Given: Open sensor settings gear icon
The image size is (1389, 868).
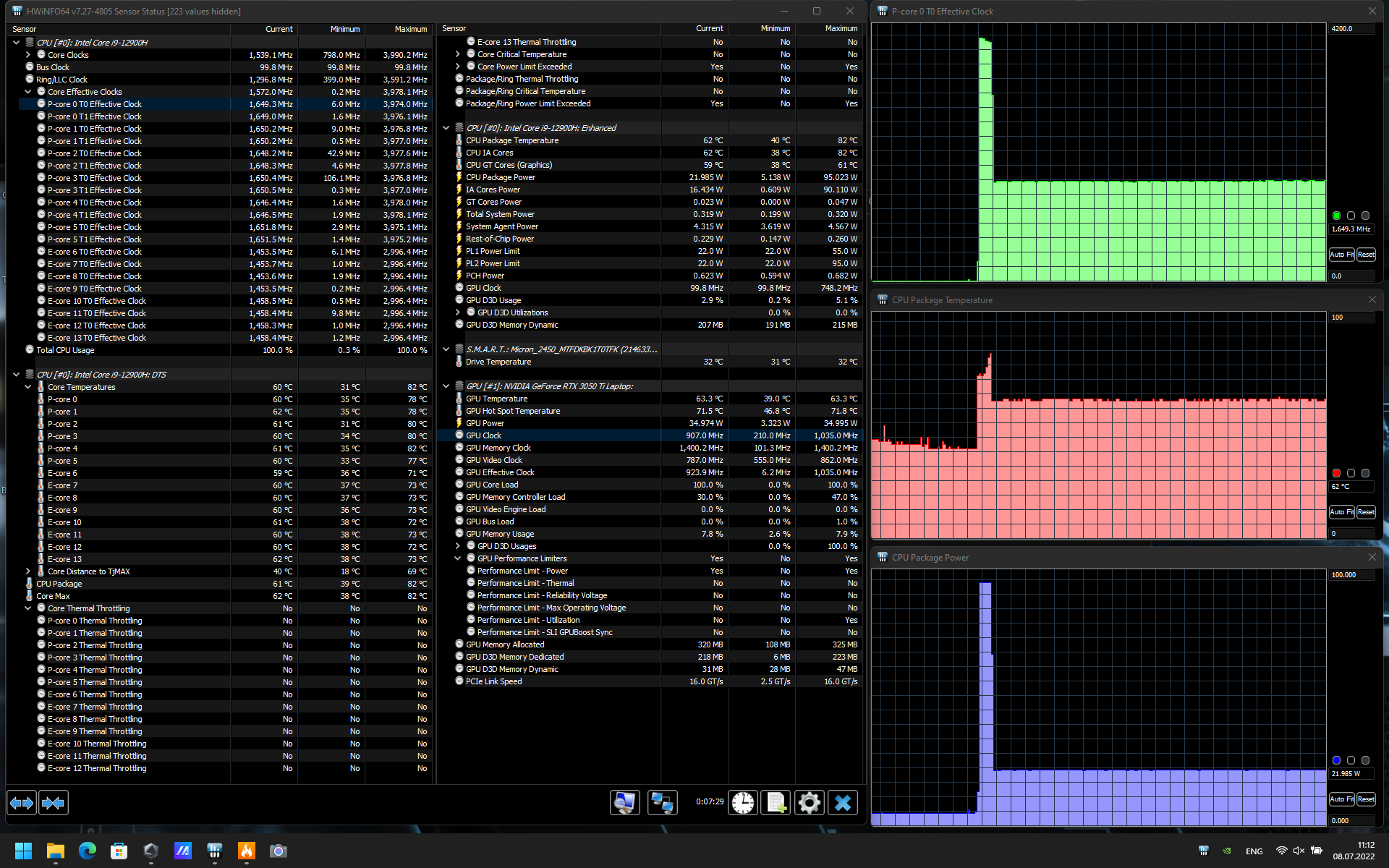Looking at the screenshot, I should coord(809,802).
